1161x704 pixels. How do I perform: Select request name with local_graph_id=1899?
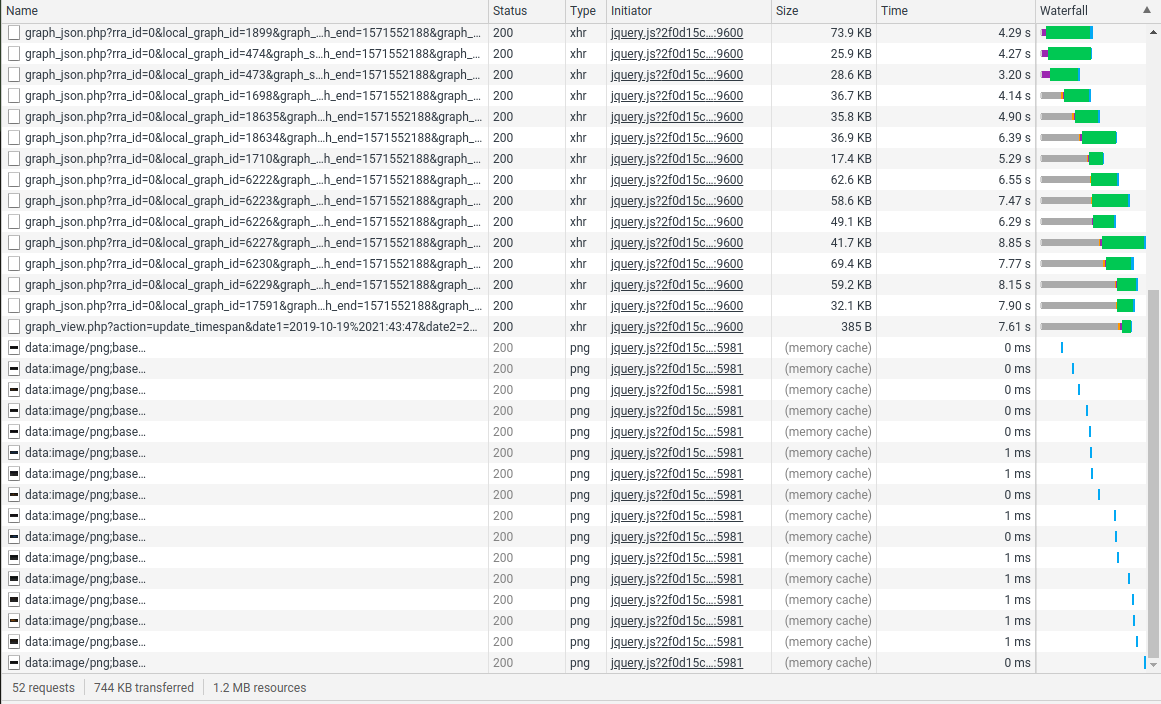coord(252,33)
